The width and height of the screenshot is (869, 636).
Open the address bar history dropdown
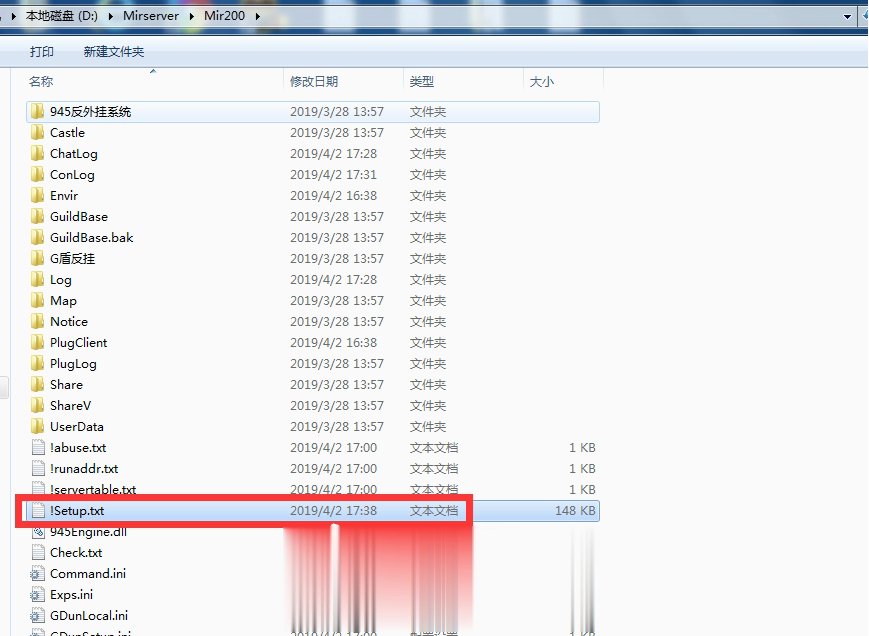pyautogui.click(x=847, y=17)
